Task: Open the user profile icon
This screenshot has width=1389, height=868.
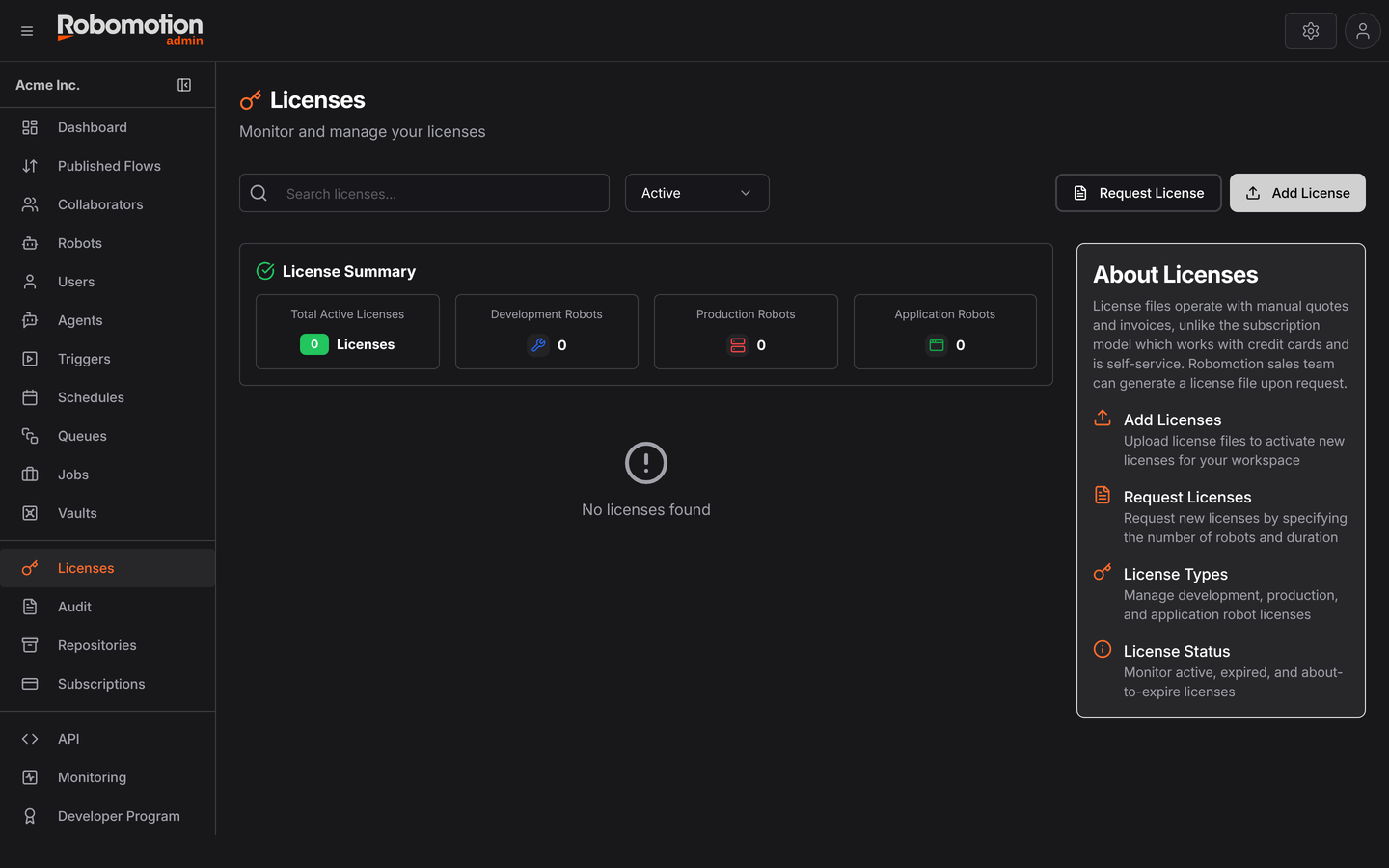Action: tap(1363, 31)
